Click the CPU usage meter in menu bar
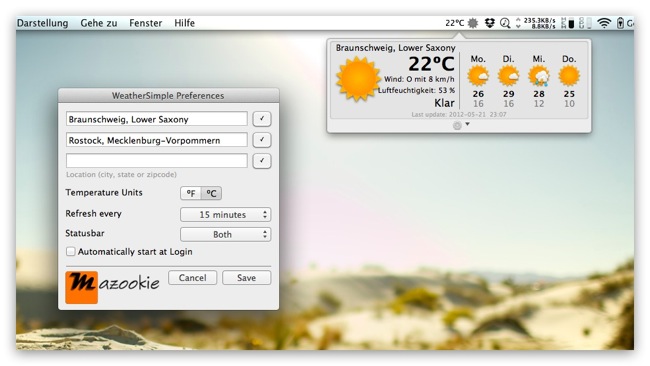 click(x=585, y=23)
